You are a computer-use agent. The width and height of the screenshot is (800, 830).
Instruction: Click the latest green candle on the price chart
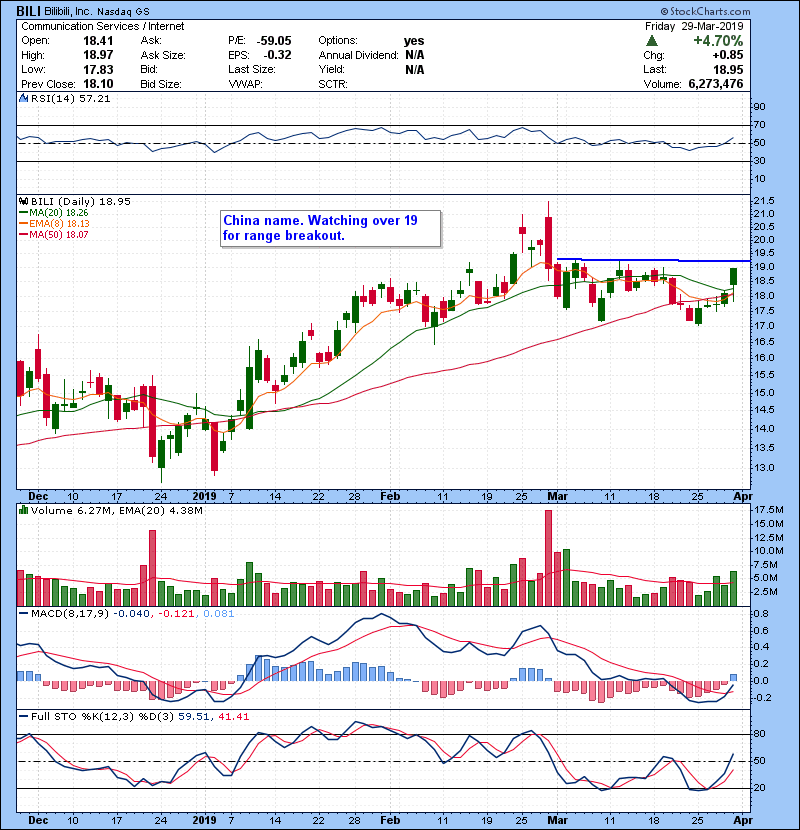733,276
